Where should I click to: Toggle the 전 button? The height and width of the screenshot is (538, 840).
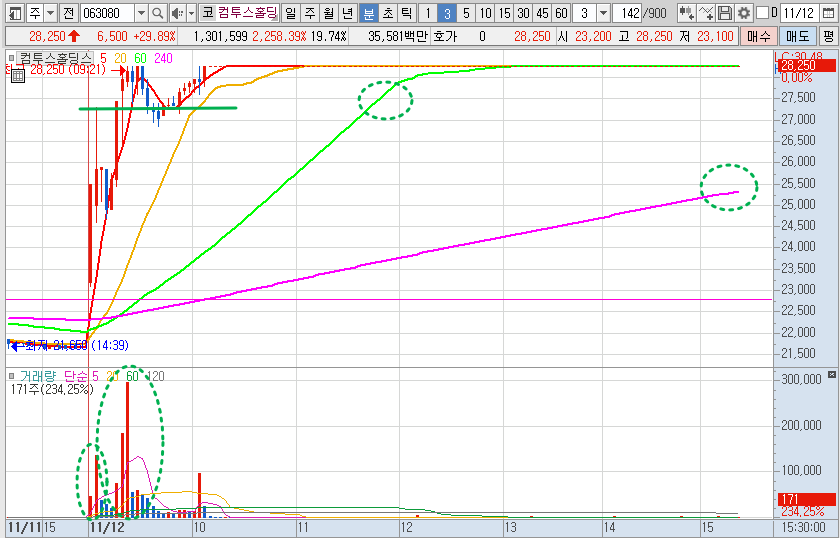[68, 13]
